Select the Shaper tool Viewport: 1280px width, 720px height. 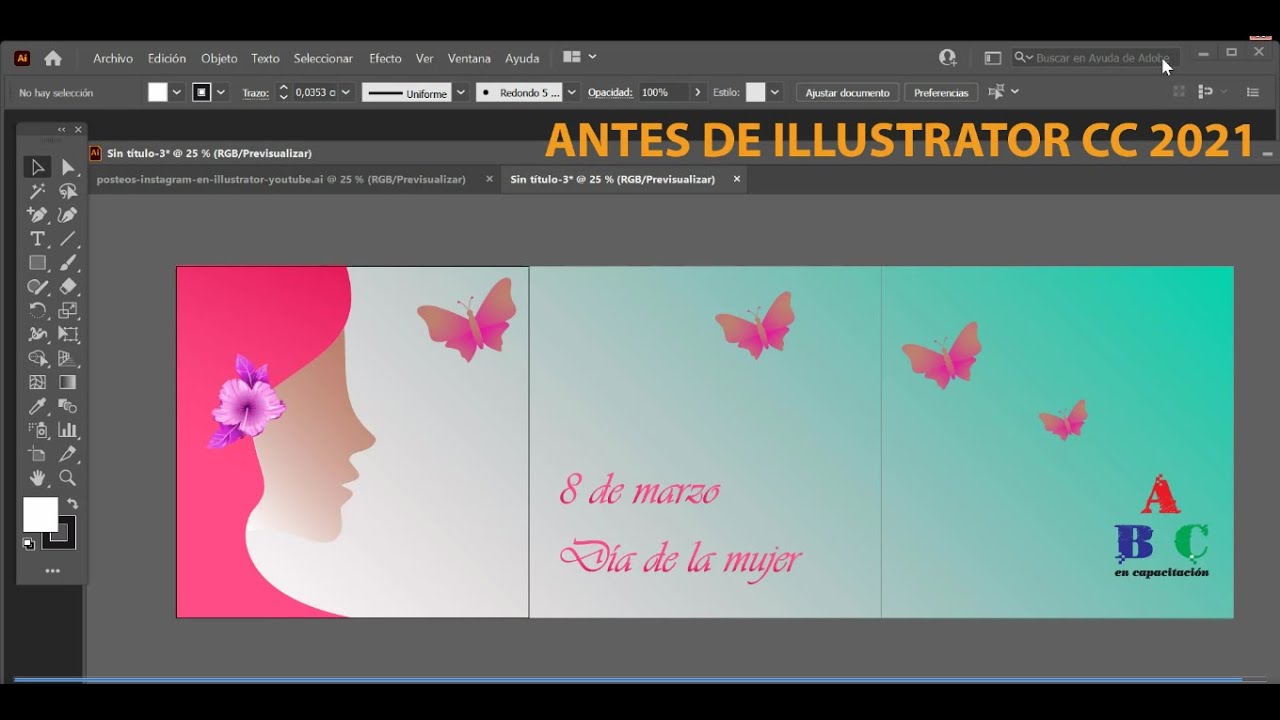37,287
